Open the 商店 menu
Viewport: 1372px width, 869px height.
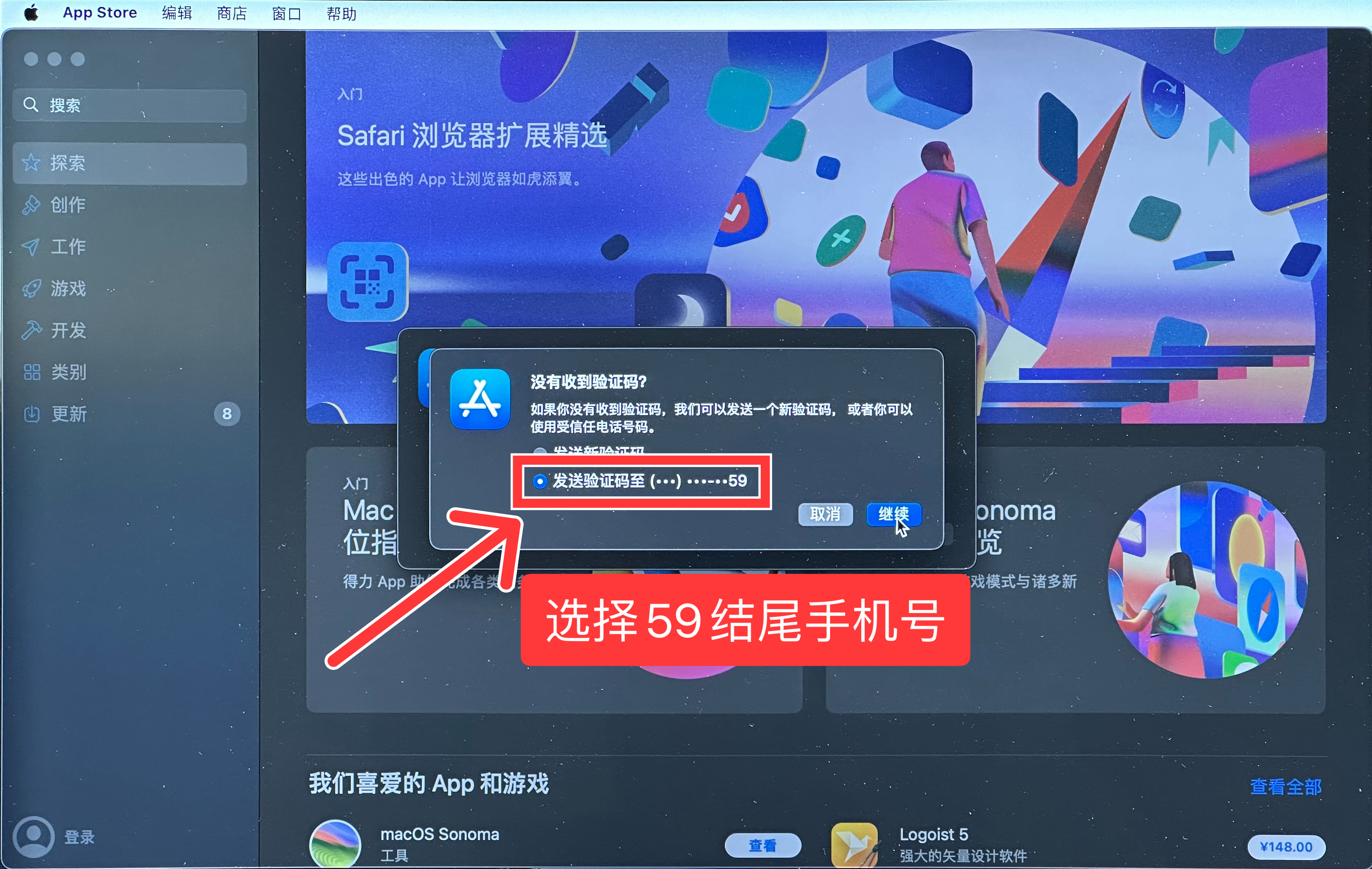pyautogui.click(x=231, y=13)
